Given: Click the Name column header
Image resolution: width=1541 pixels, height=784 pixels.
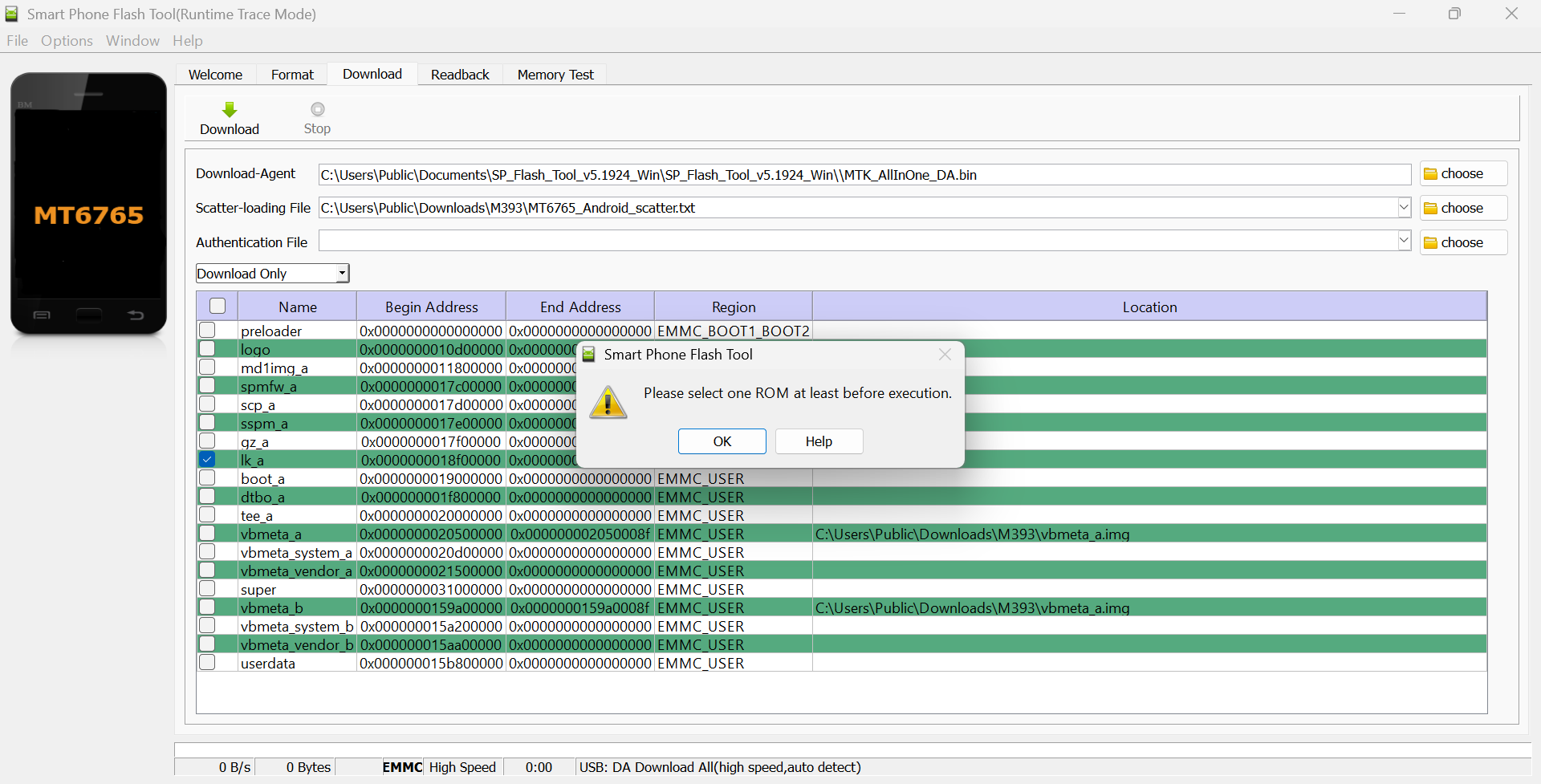Looking at the screenshot, I should (x=298, y=307).
